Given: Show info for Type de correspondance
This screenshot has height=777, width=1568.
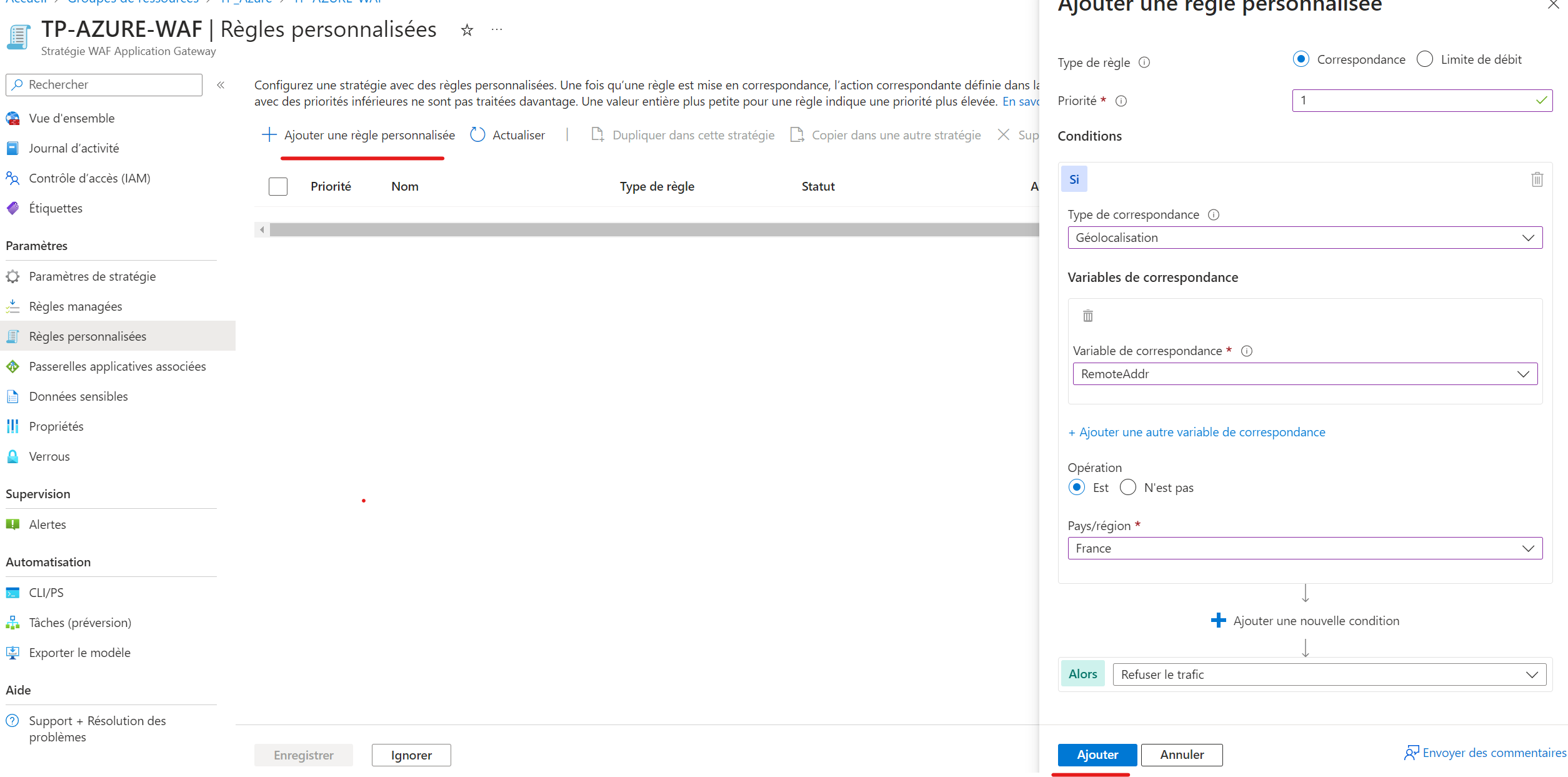Looking at the screenshot, I should [x=1214, y=215].
